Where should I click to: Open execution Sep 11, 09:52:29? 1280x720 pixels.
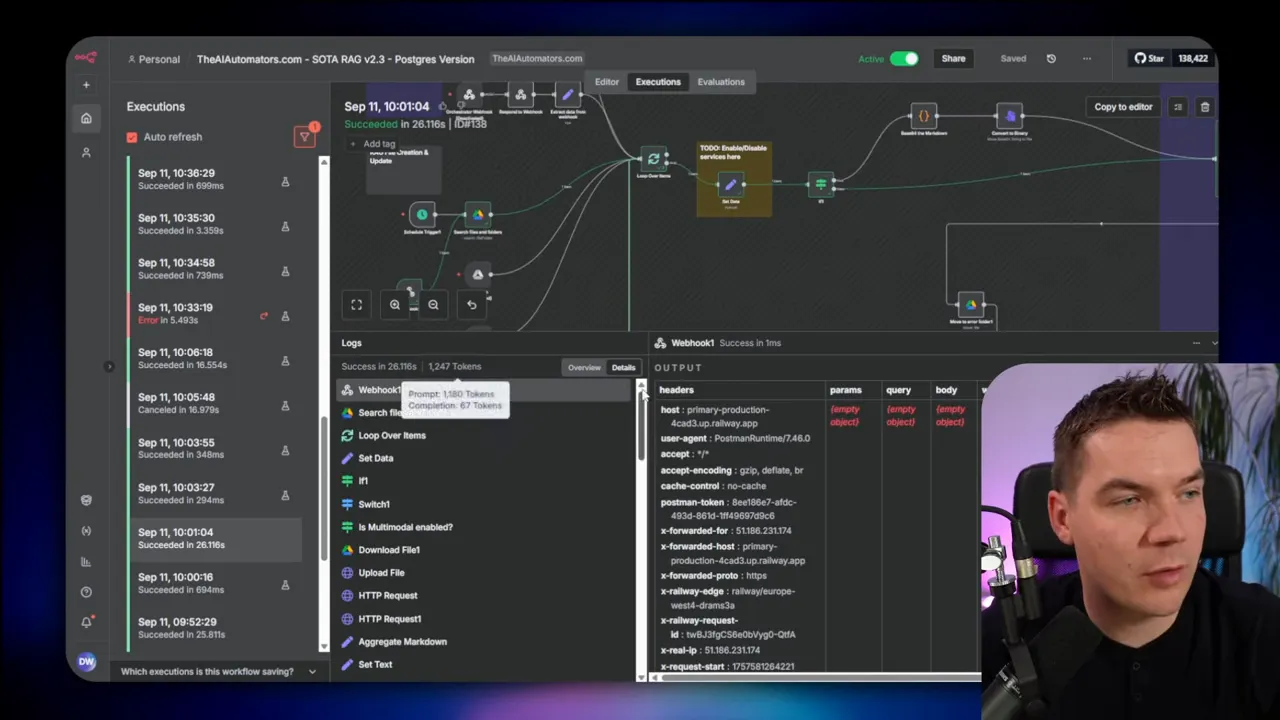click(214, 627)
